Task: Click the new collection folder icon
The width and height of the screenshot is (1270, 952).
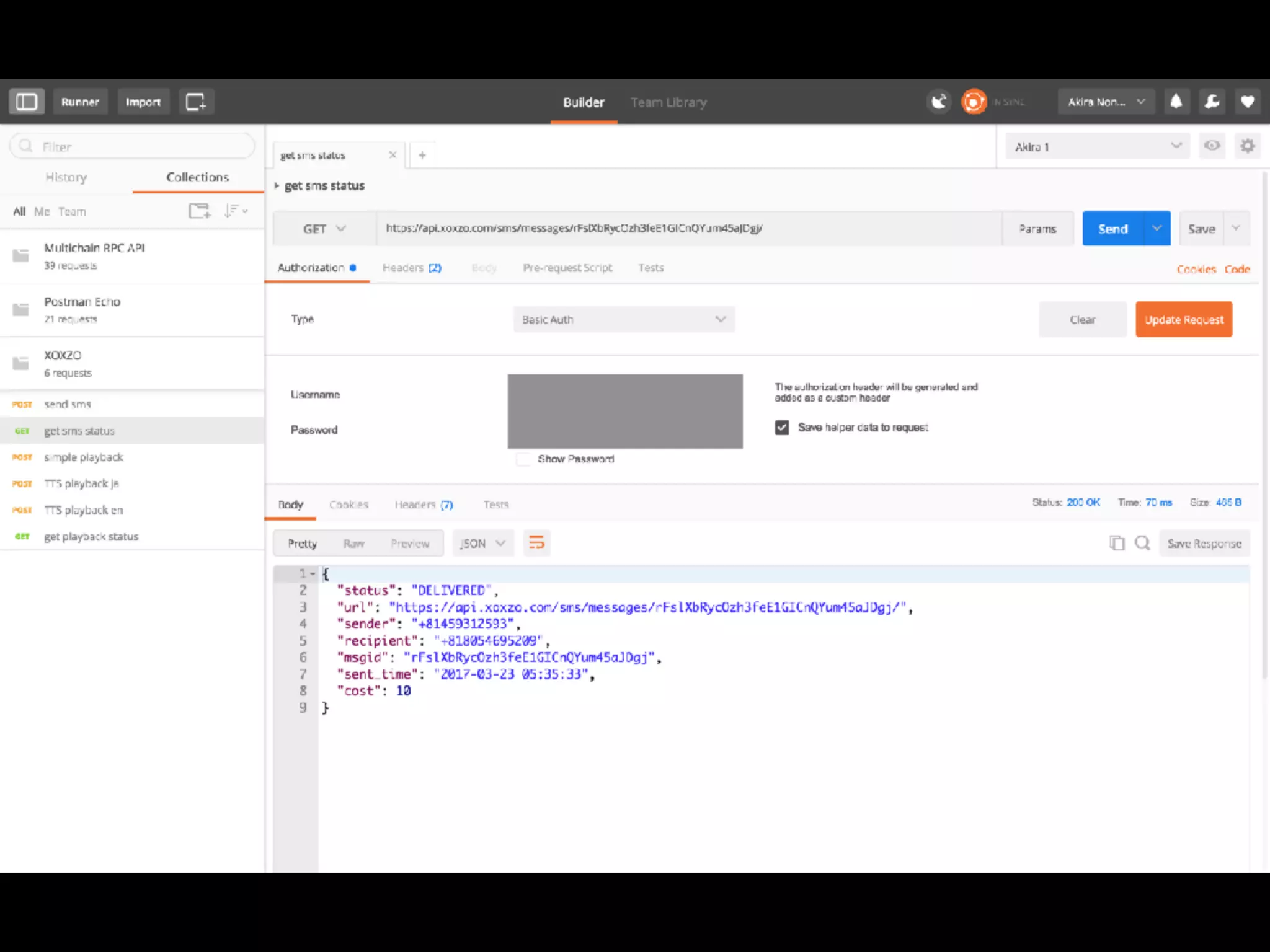Action: (x=199, y=211)
